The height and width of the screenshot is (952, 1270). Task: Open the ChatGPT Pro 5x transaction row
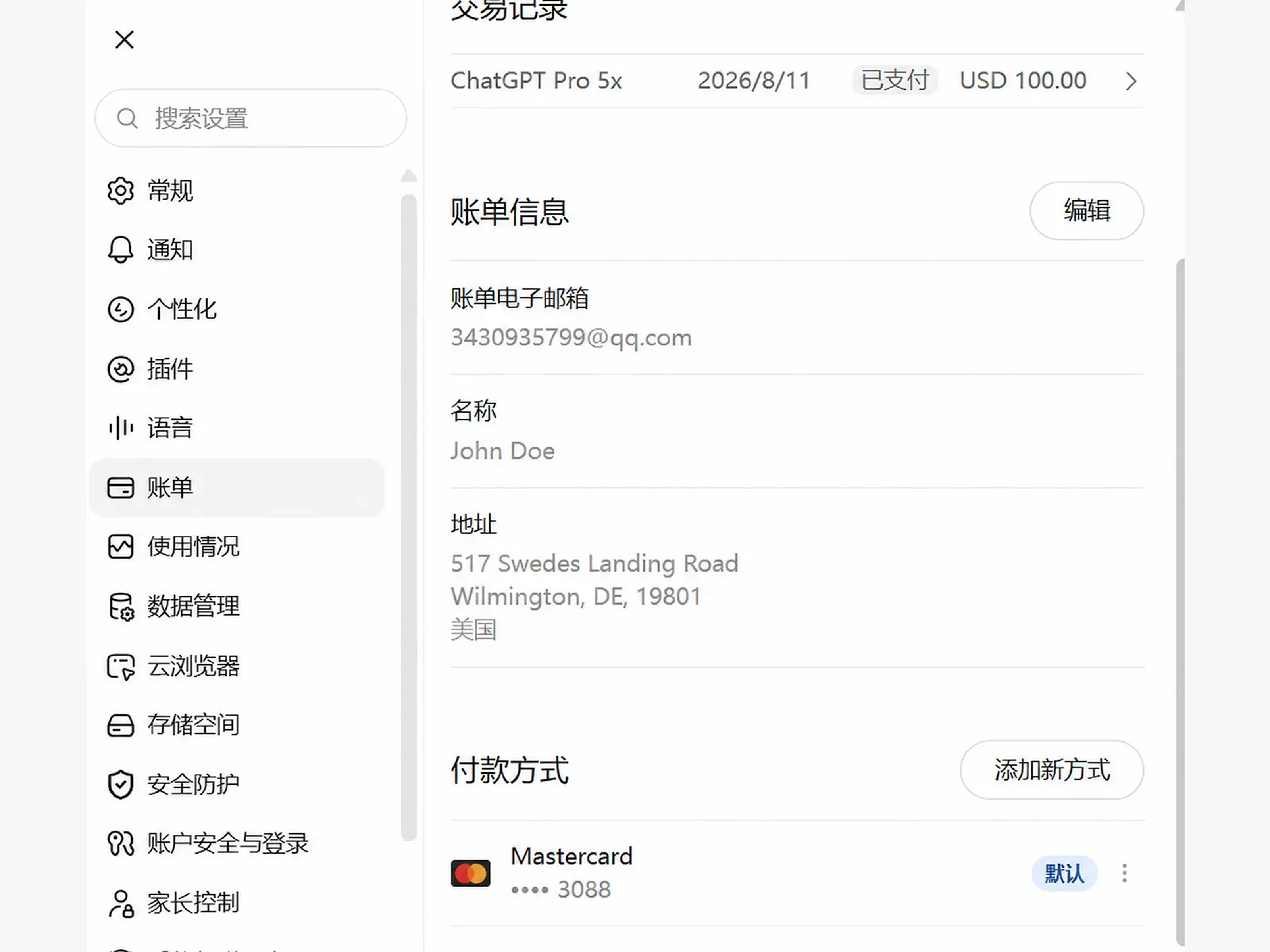pyautogui.click(x=797, y=81)
